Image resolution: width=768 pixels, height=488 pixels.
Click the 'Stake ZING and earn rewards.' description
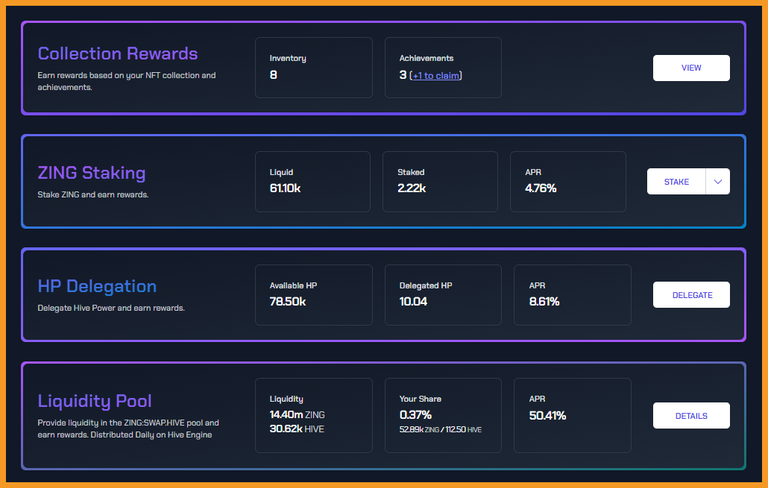point(93,195)
